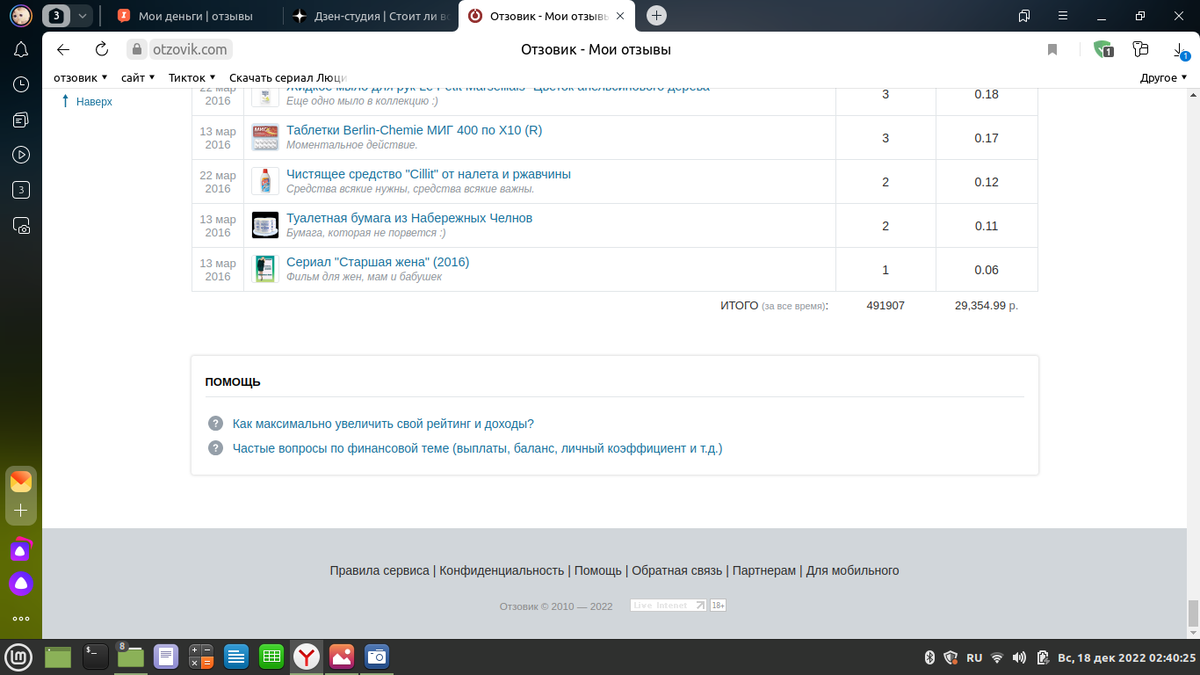Open Правила сервиса footer link

[x=379, y=571]
